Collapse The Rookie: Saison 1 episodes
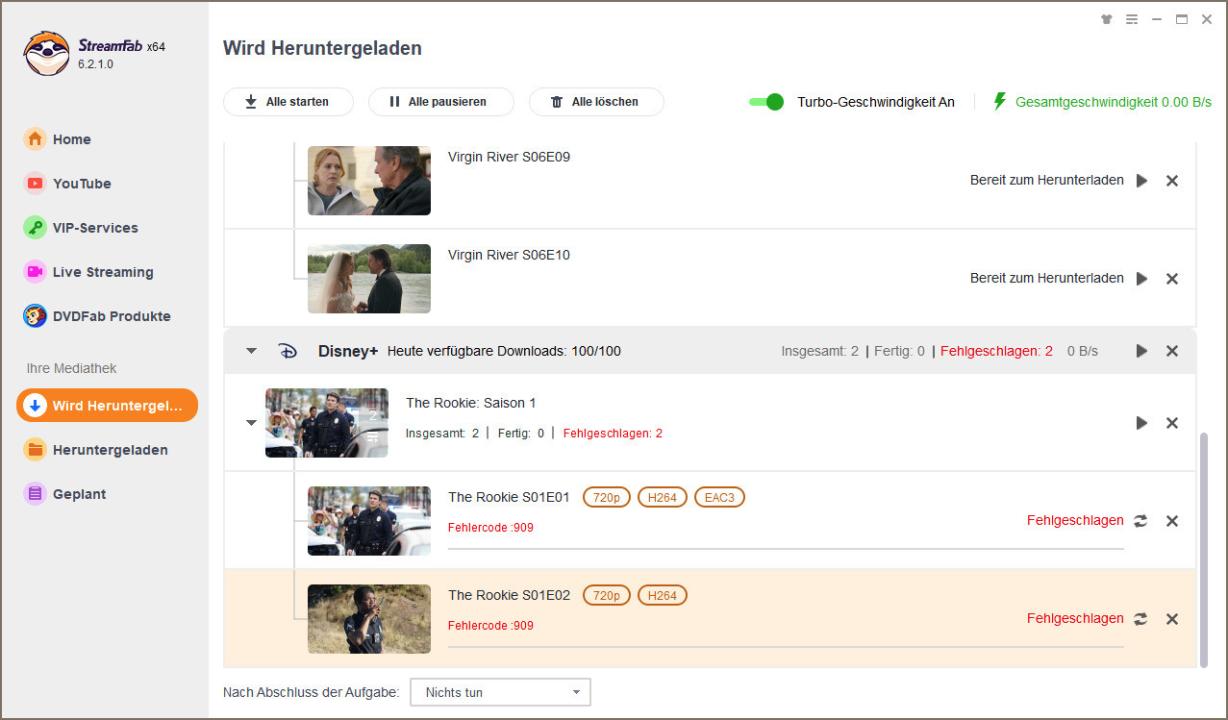Image resolution: width=1228 pixels, height=720 pixels. pos(252,423)
